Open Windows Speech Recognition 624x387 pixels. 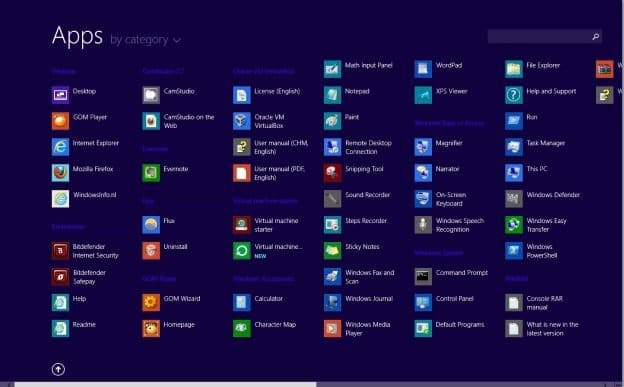[450, 225]
